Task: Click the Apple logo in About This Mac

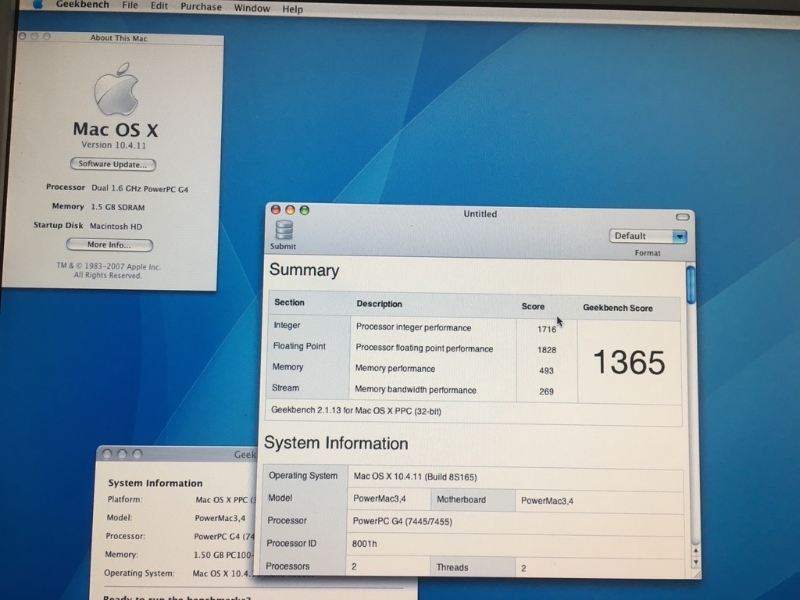Action: 116,89
